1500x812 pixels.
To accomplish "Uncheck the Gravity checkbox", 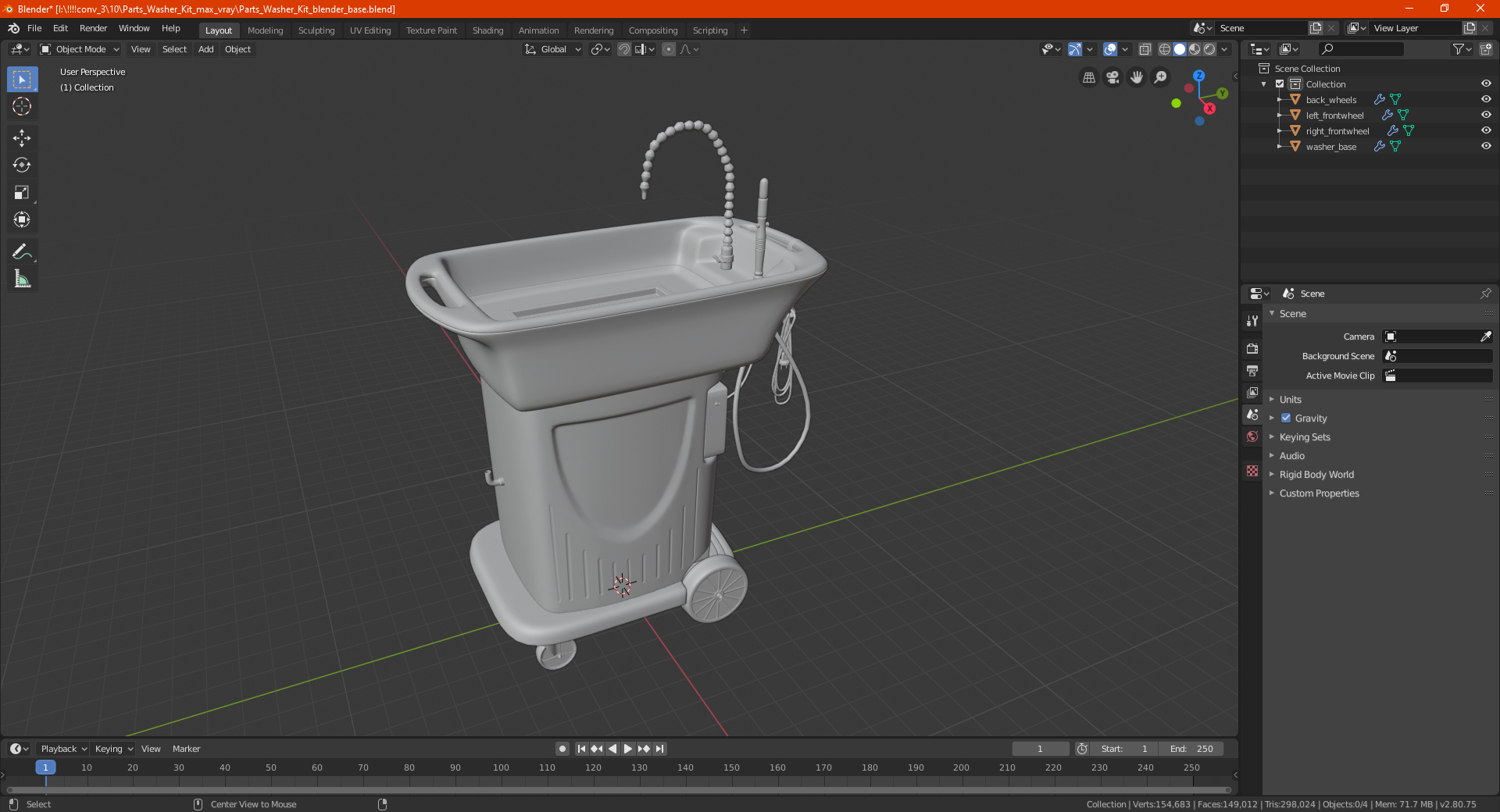I will pos(1286,418).
